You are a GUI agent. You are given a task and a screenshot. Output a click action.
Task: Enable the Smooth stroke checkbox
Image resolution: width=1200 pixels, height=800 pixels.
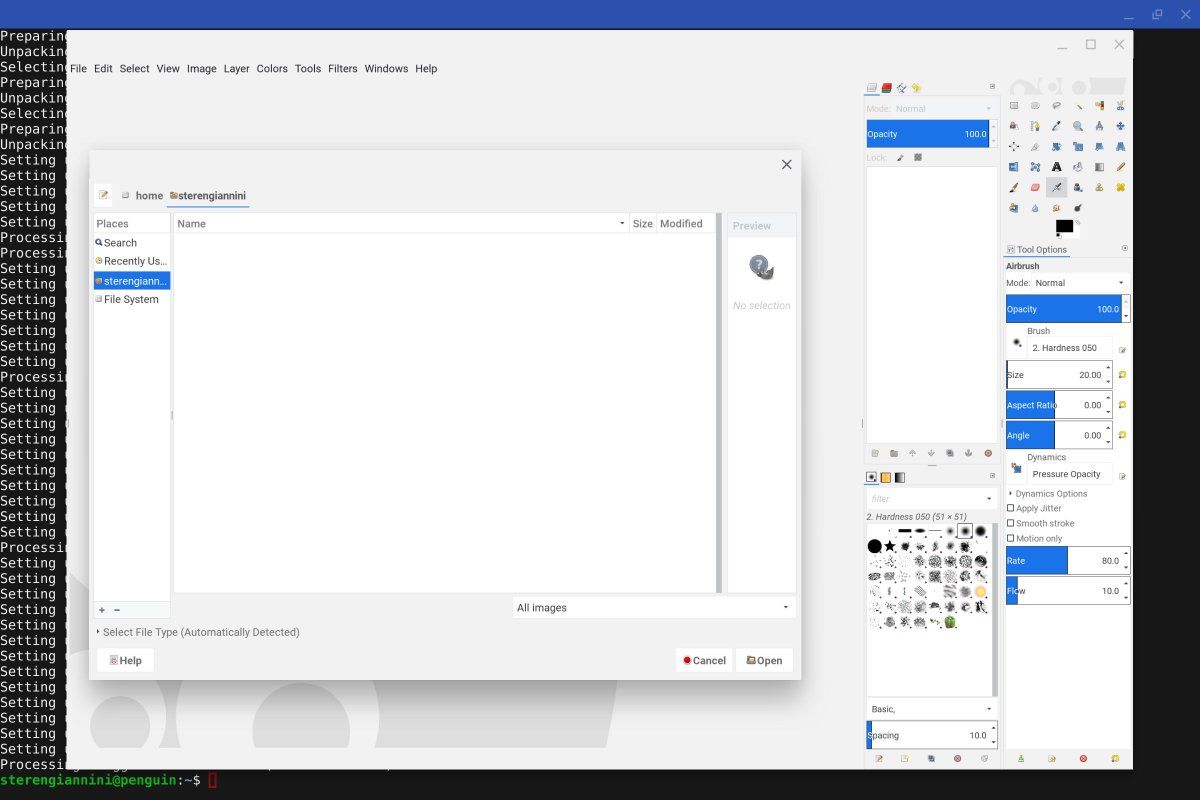tap(1010, 523)
